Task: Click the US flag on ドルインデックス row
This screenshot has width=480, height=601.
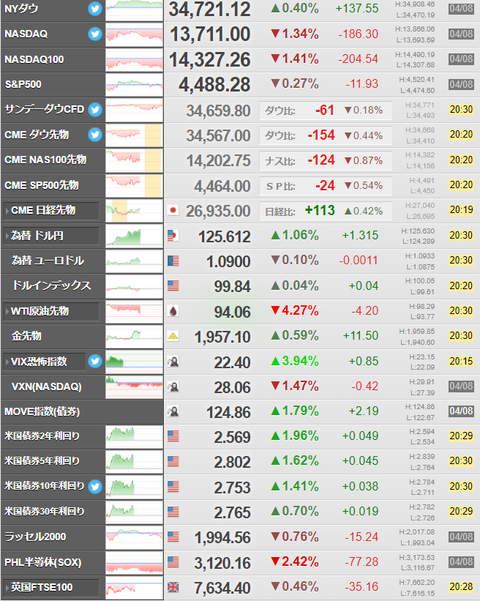Action: coord(173,286)
